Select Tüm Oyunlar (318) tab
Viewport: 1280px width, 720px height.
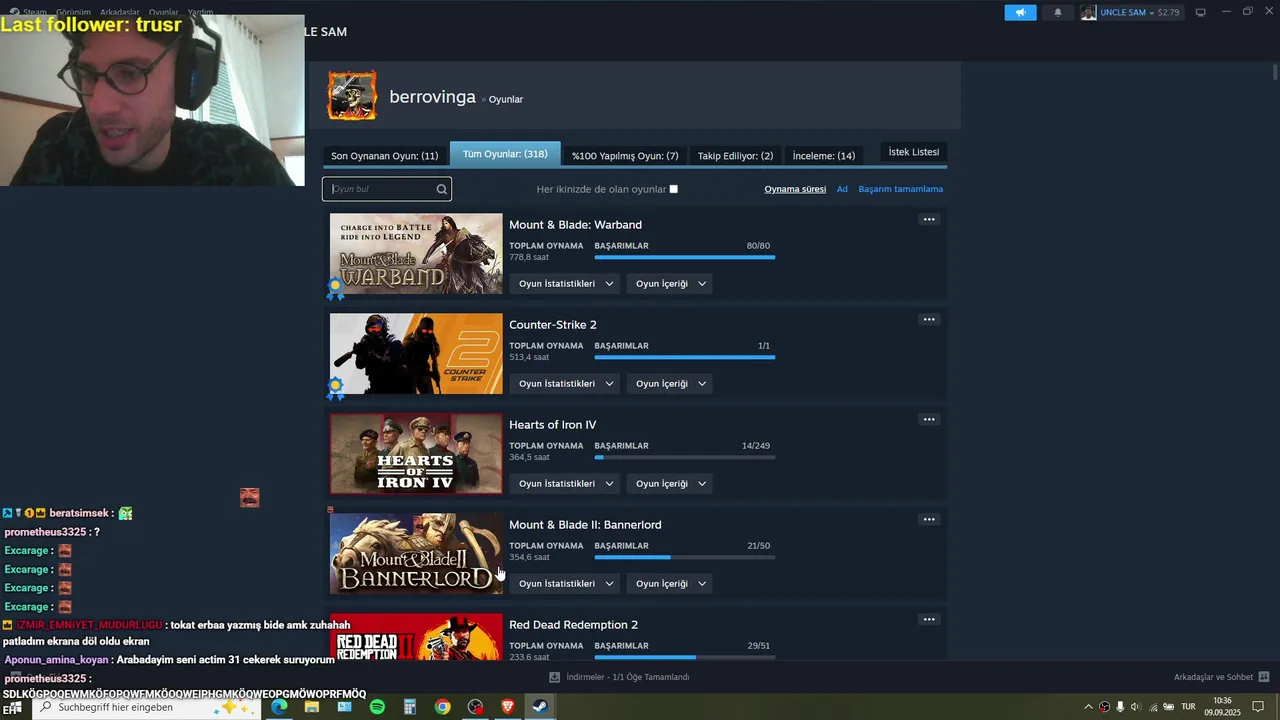[x=505, y=154]
